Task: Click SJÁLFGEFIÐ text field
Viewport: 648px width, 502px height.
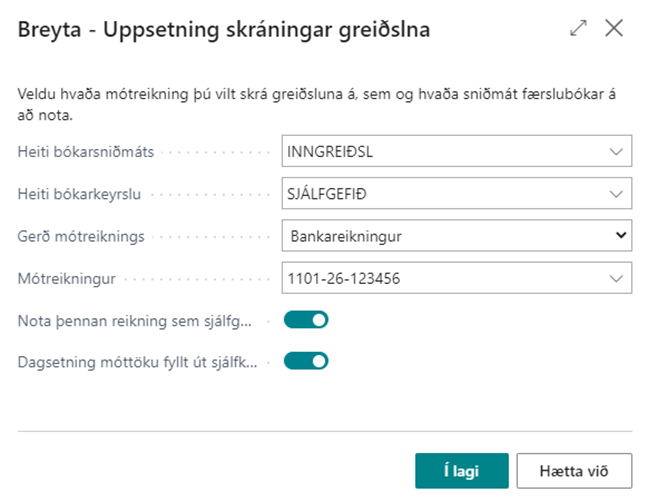Action: coord(440,194)
